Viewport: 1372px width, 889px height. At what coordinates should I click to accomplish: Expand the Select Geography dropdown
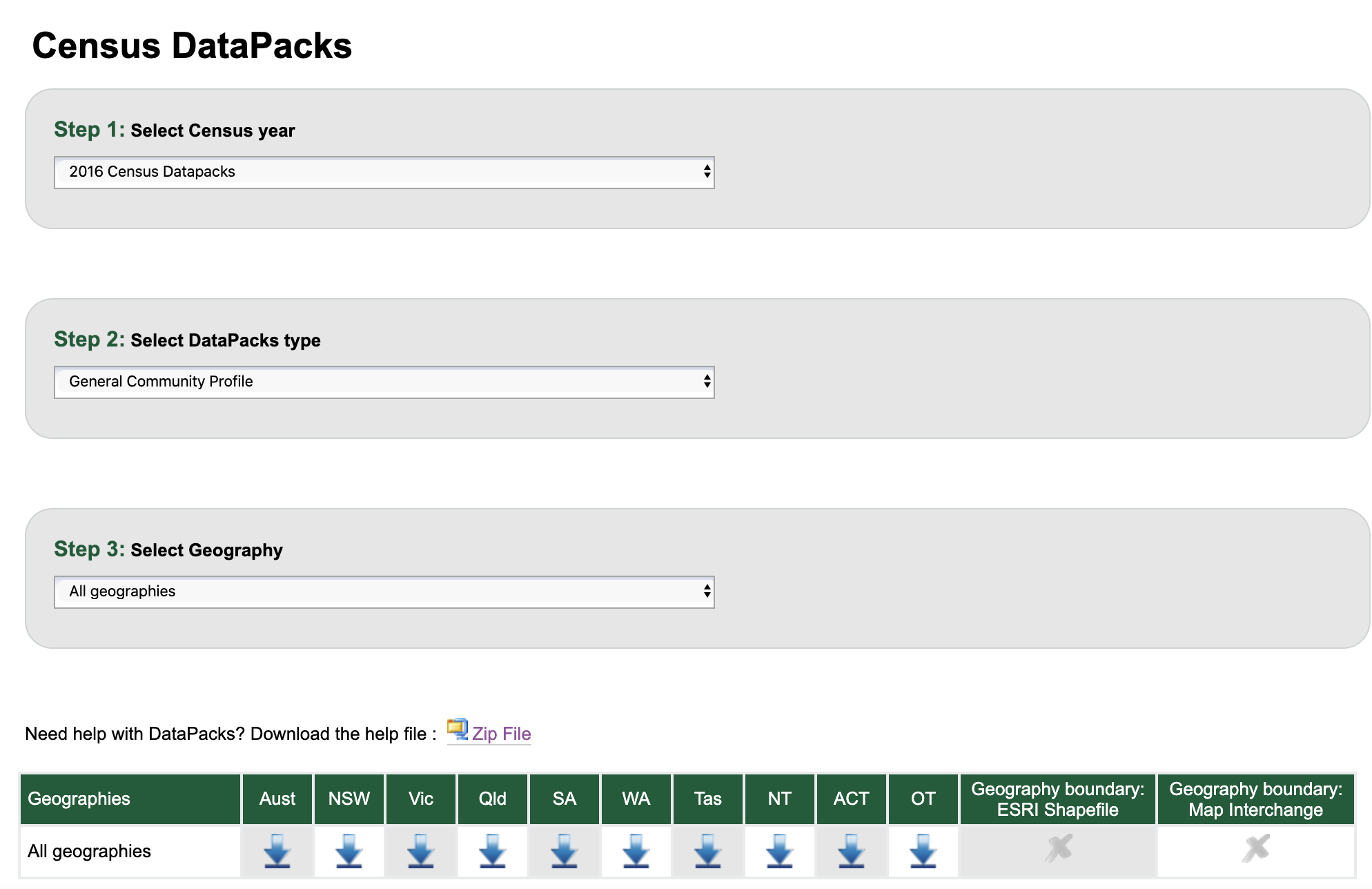[x=384, y=592]
